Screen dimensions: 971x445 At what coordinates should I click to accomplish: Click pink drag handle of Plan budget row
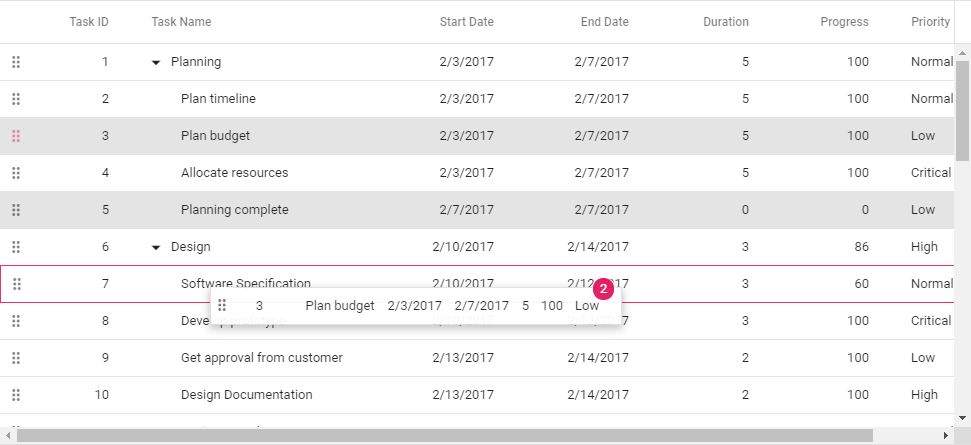[x=16, y=136]
